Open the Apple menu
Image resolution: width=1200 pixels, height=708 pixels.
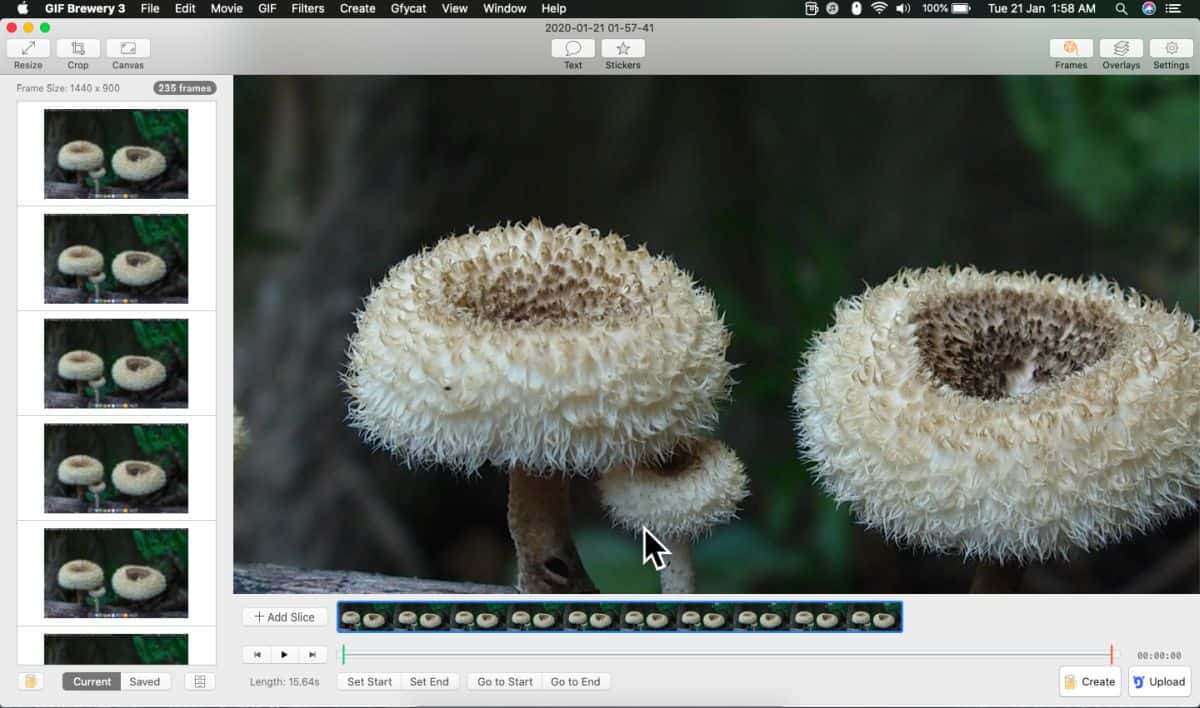pos(22,8)
